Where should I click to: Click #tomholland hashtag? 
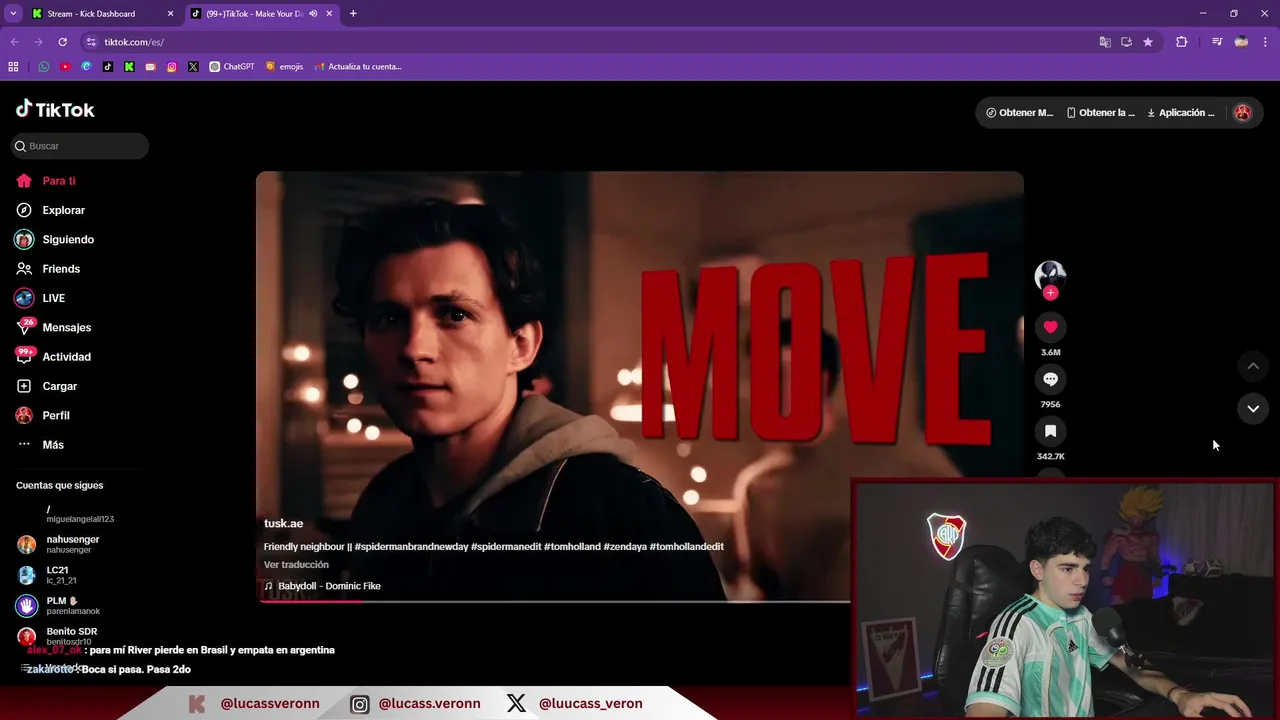pos(572,547)
